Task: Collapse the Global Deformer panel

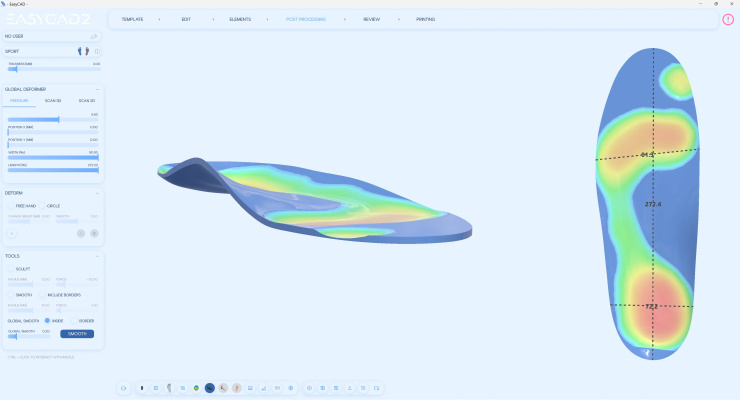Action: pyautogui.click(x=97, y=89)
